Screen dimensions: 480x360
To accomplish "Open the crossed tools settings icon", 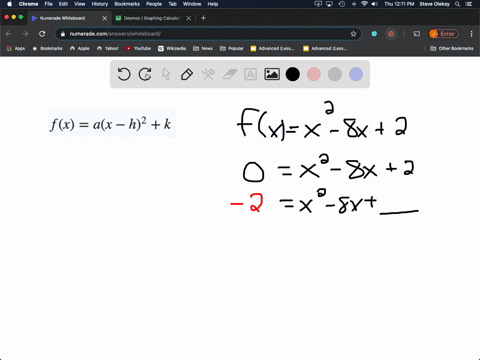I will (208, 74).
